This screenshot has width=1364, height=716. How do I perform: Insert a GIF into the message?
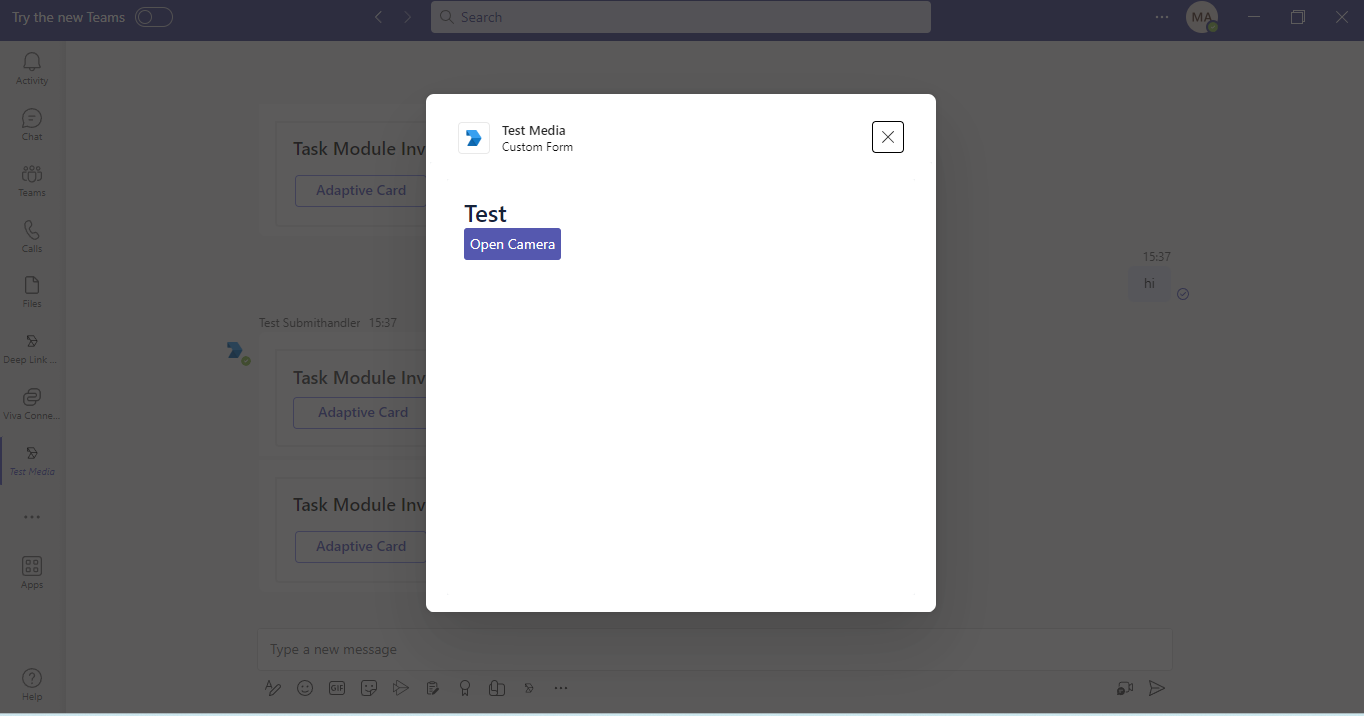coord(337,688)
